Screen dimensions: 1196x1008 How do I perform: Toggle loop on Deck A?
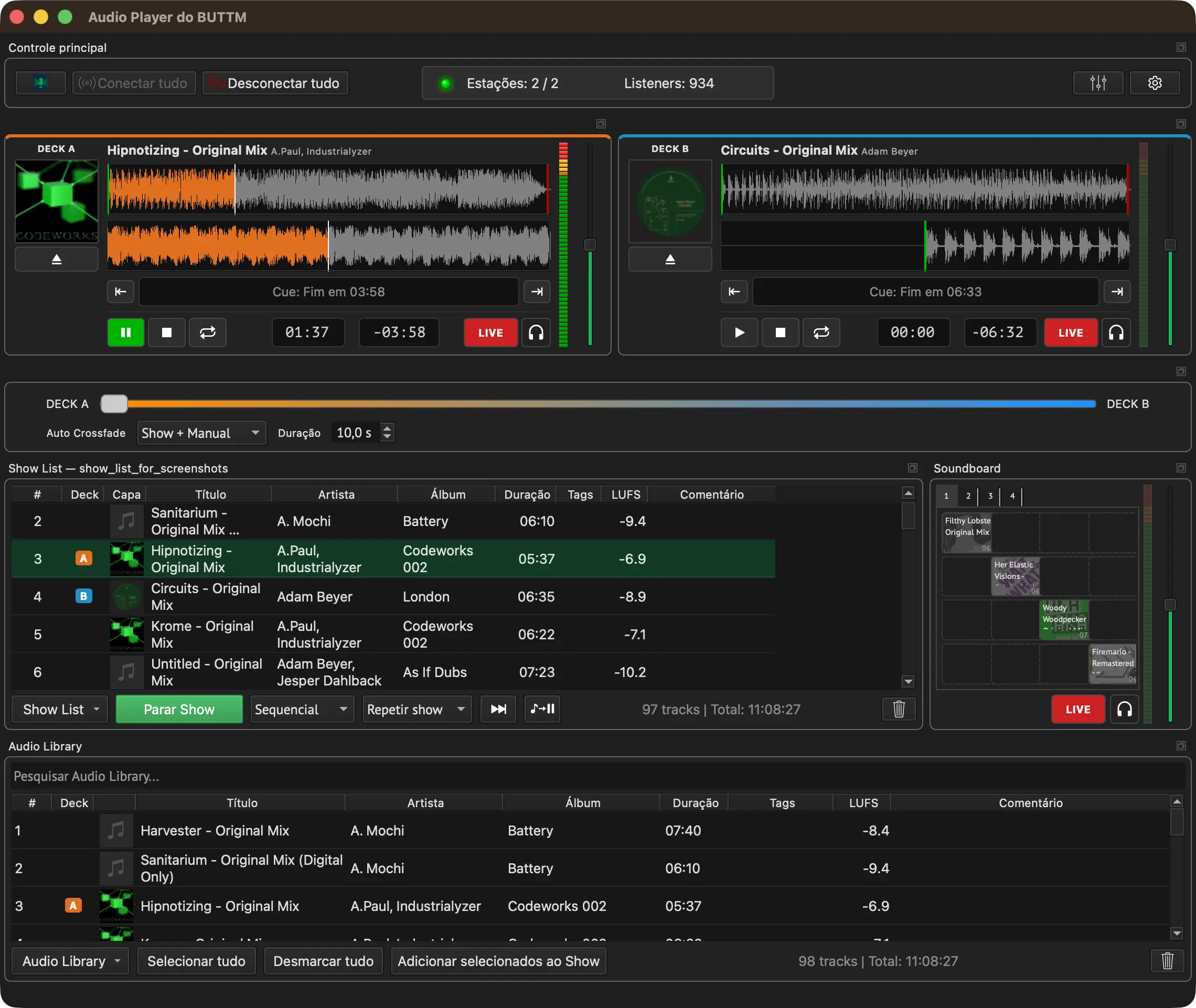207,333
